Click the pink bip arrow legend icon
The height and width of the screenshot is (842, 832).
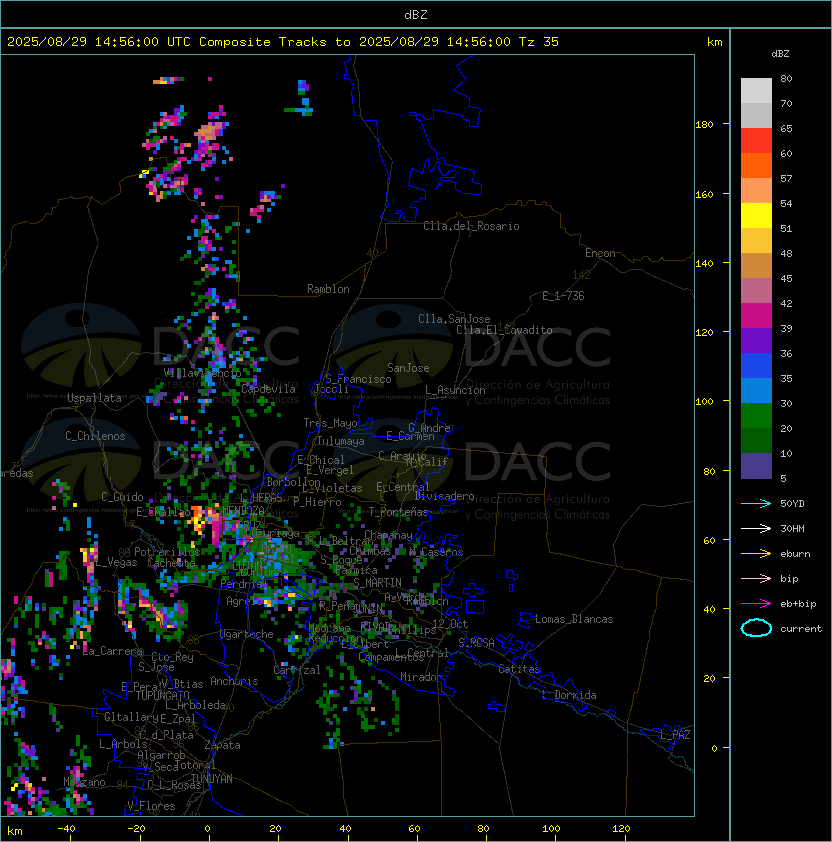(756, 578)
